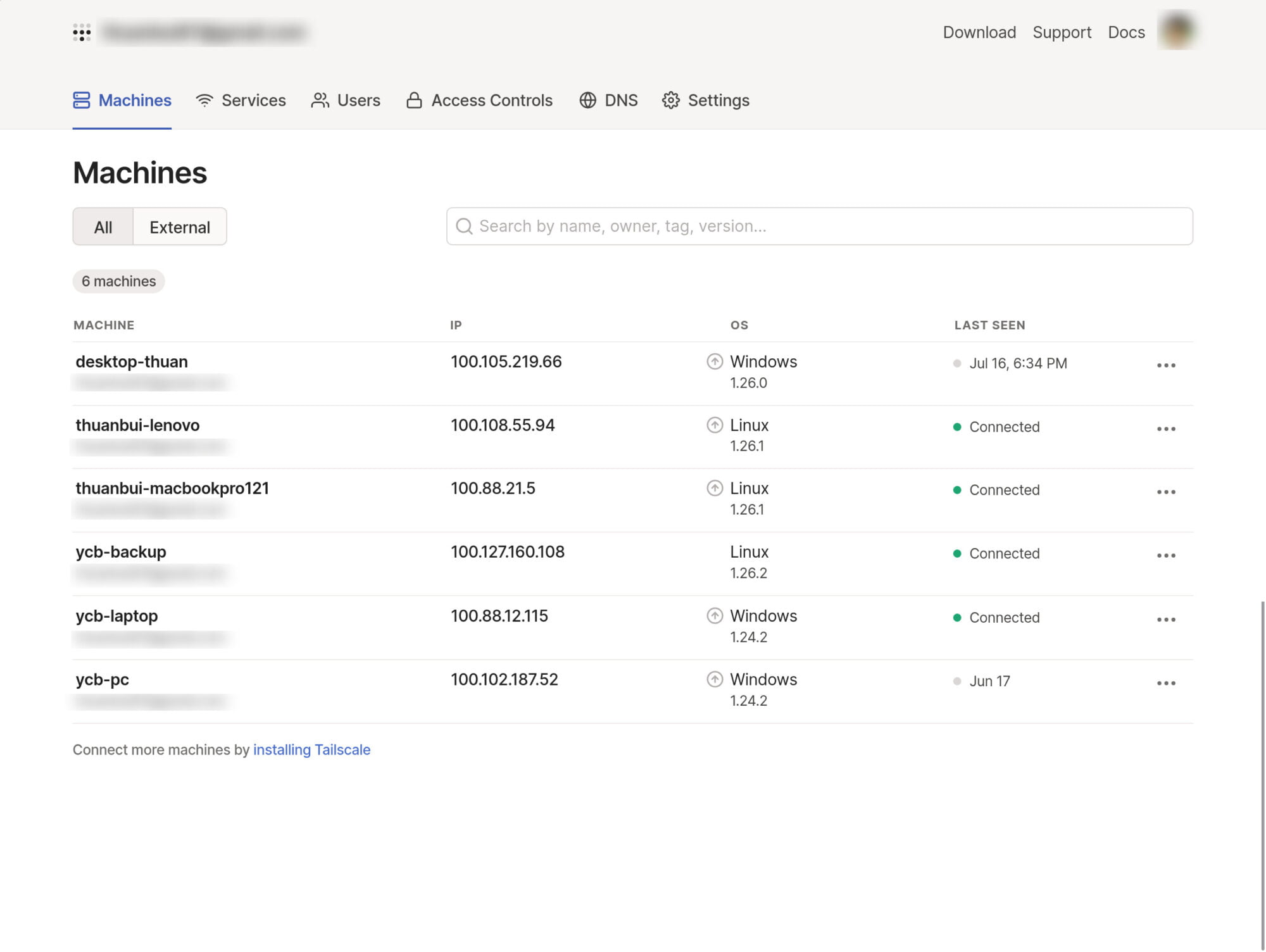1266x952 pixels.
Task: Open the Settings tab
Action: 706,101
